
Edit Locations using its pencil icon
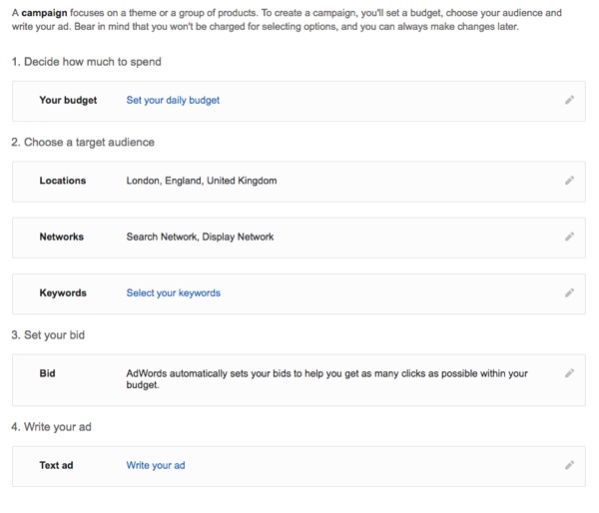(569, 180)
